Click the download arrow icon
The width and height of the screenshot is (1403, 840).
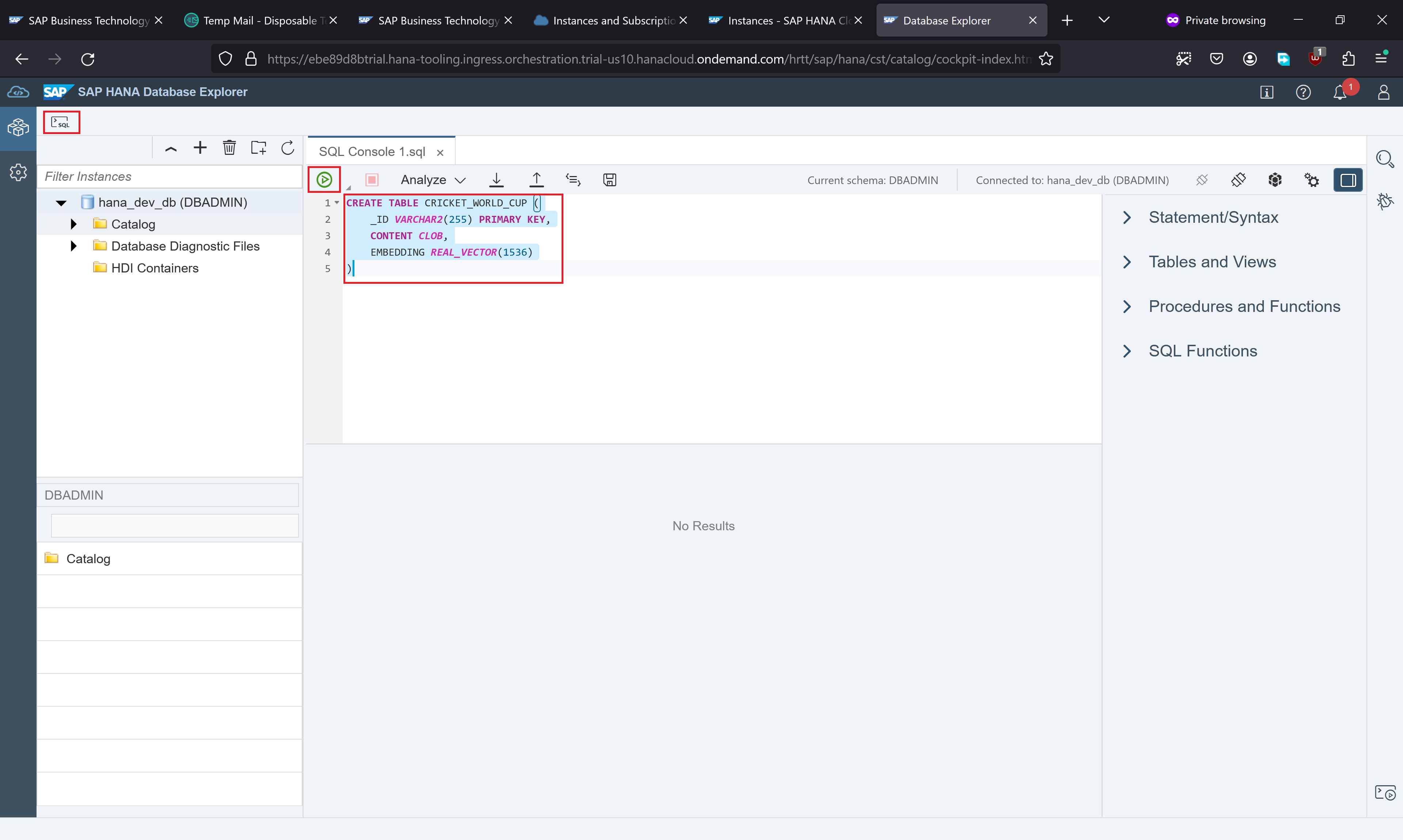[496, 180]
